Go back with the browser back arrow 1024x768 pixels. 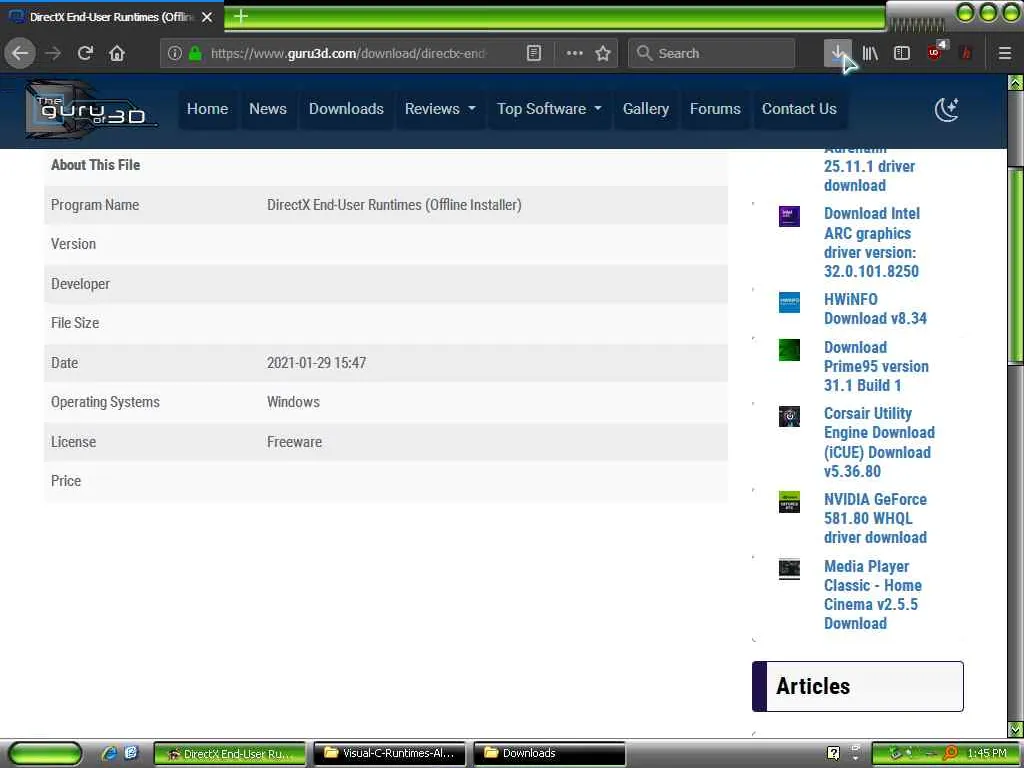tap(20, 53)
